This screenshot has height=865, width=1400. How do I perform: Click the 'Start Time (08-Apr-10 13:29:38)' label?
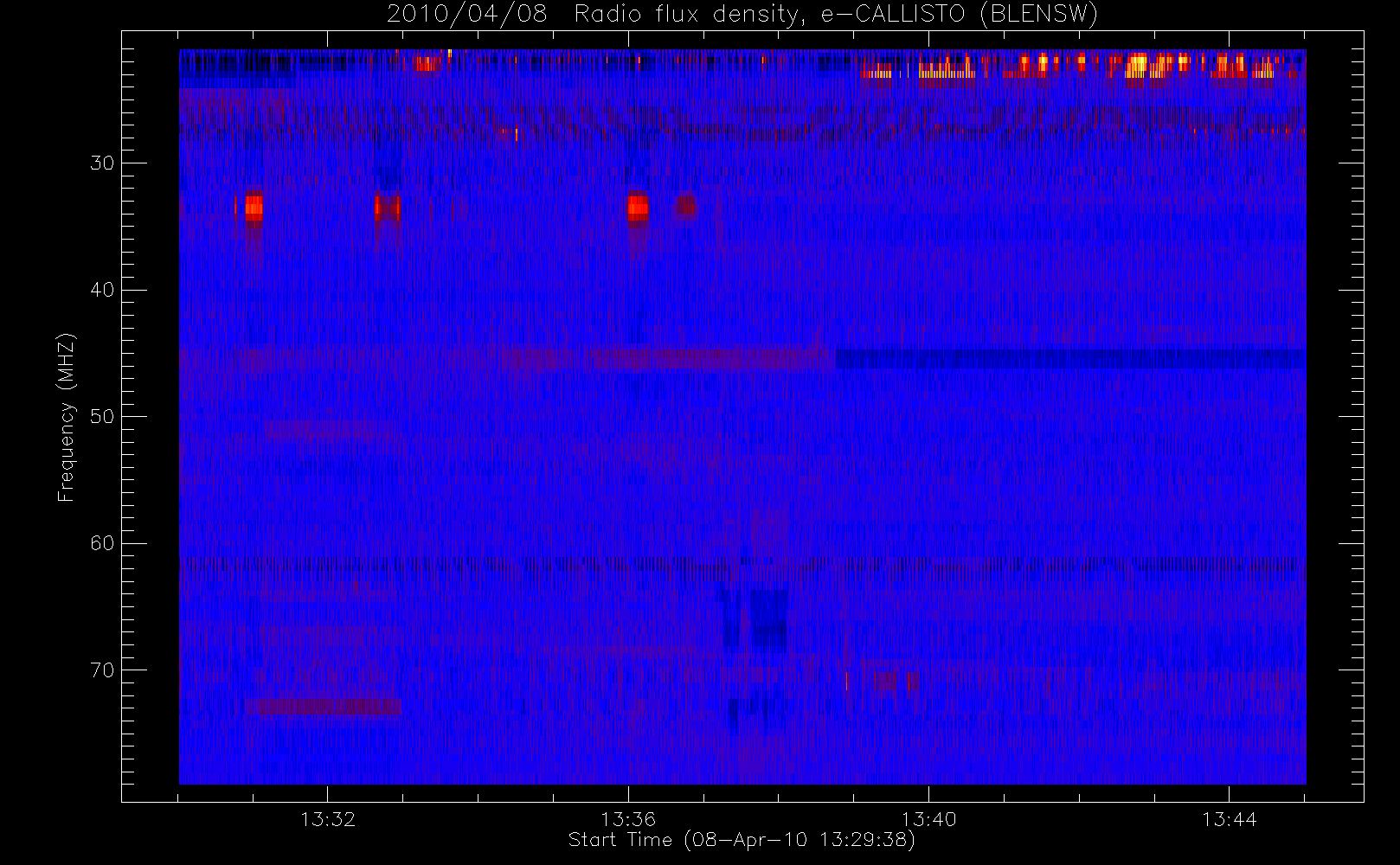point(742,840)
